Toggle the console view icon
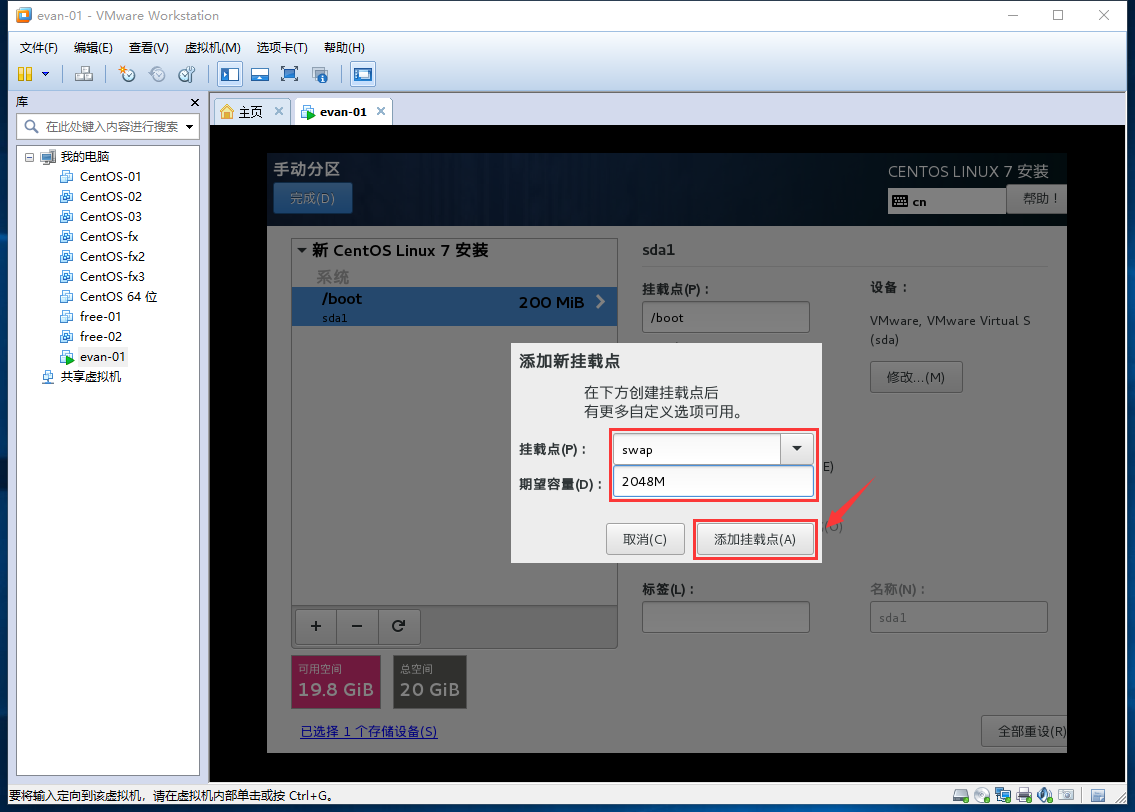 click(363, 74)
